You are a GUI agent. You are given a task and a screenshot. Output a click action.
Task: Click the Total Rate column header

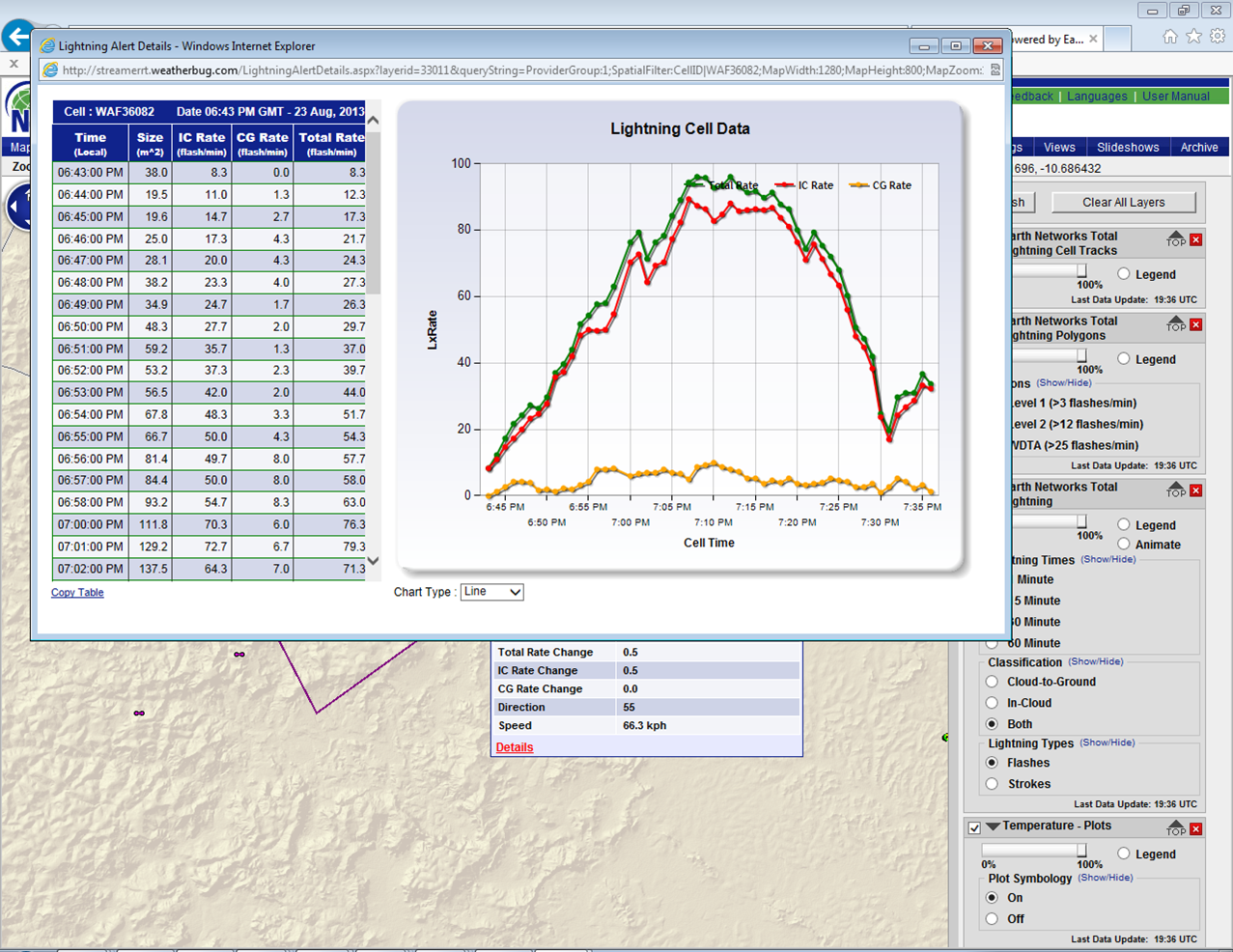[331, 143]
